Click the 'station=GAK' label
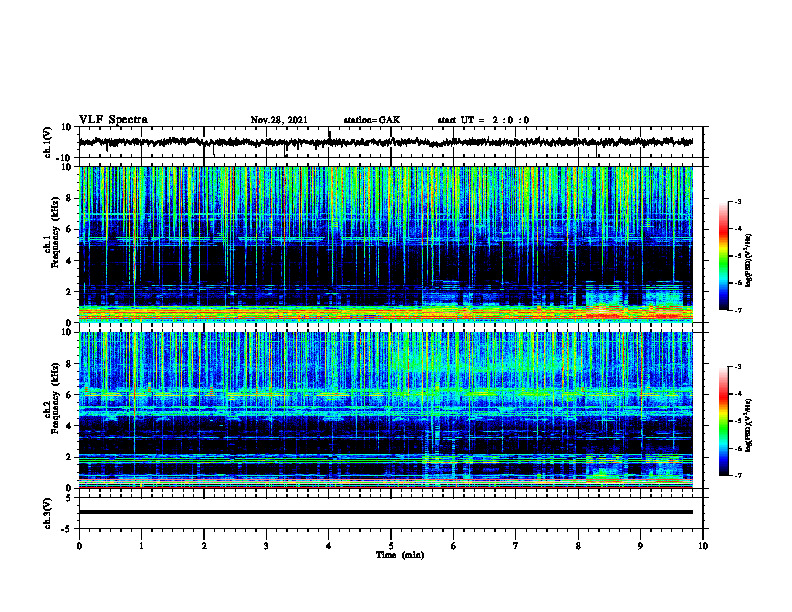The width and height of the screenshot is (792, 612). 372,120
